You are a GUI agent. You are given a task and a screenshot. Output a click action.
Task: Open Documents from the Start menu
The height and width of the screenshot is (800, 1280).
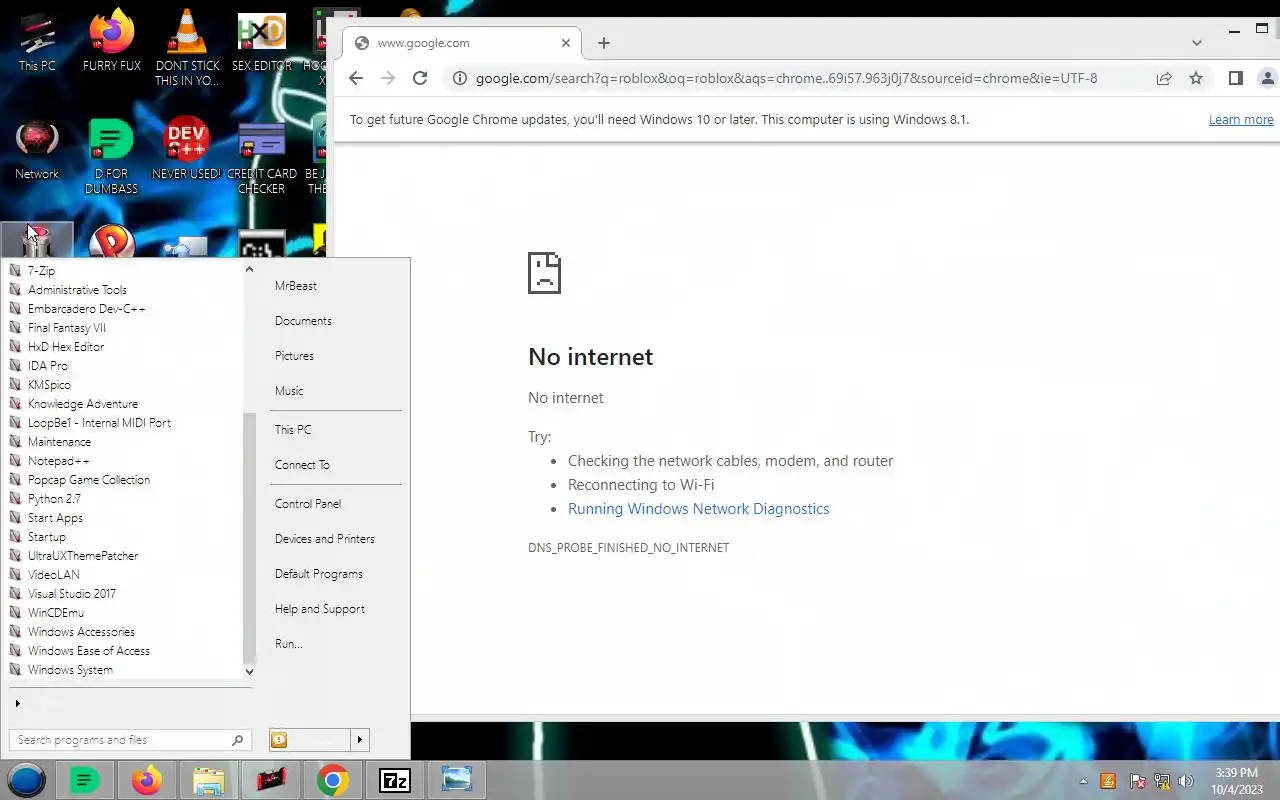click(x=303, y=321)
